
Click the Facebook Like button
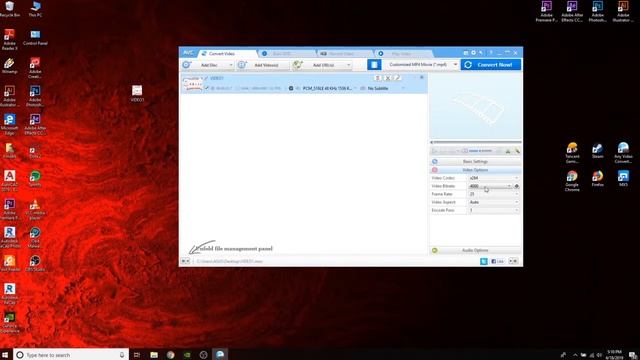497,261
